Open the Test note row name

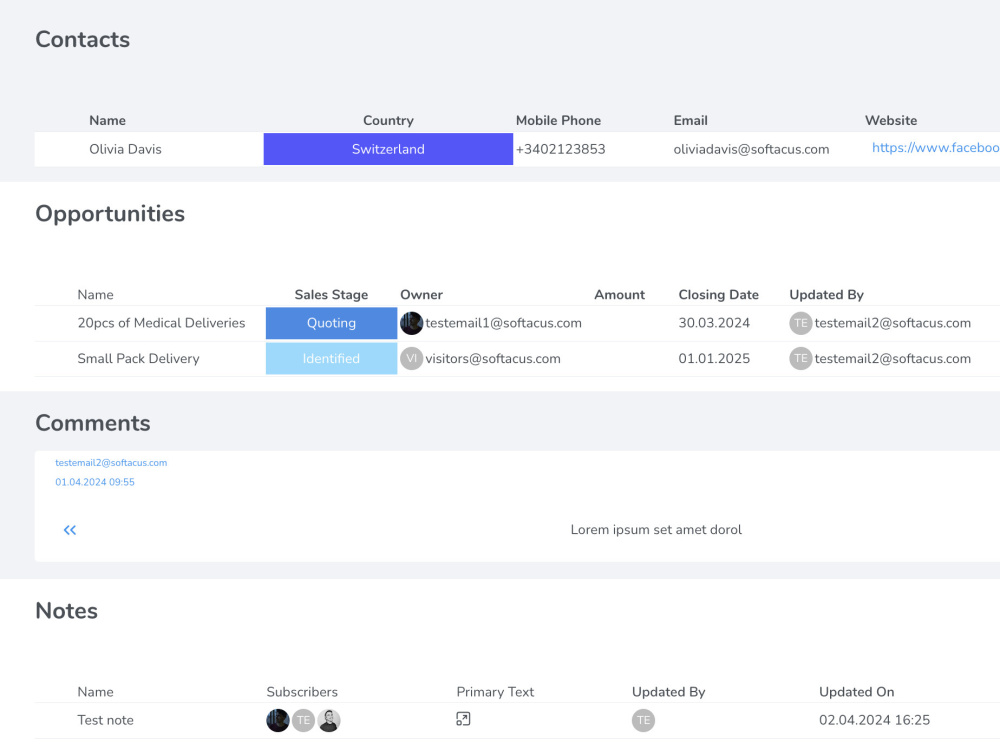tap(106, 721)
